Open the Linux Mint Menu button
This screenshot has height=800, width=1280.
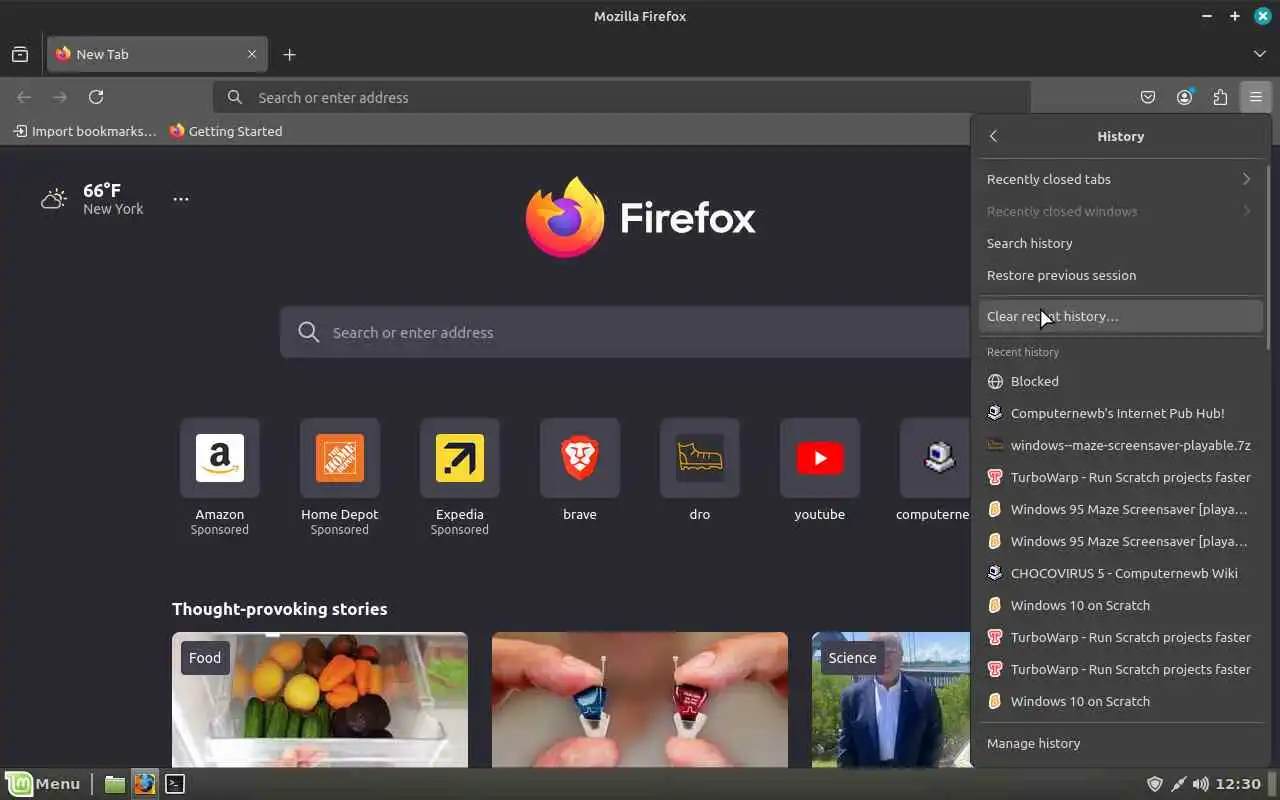43,784
